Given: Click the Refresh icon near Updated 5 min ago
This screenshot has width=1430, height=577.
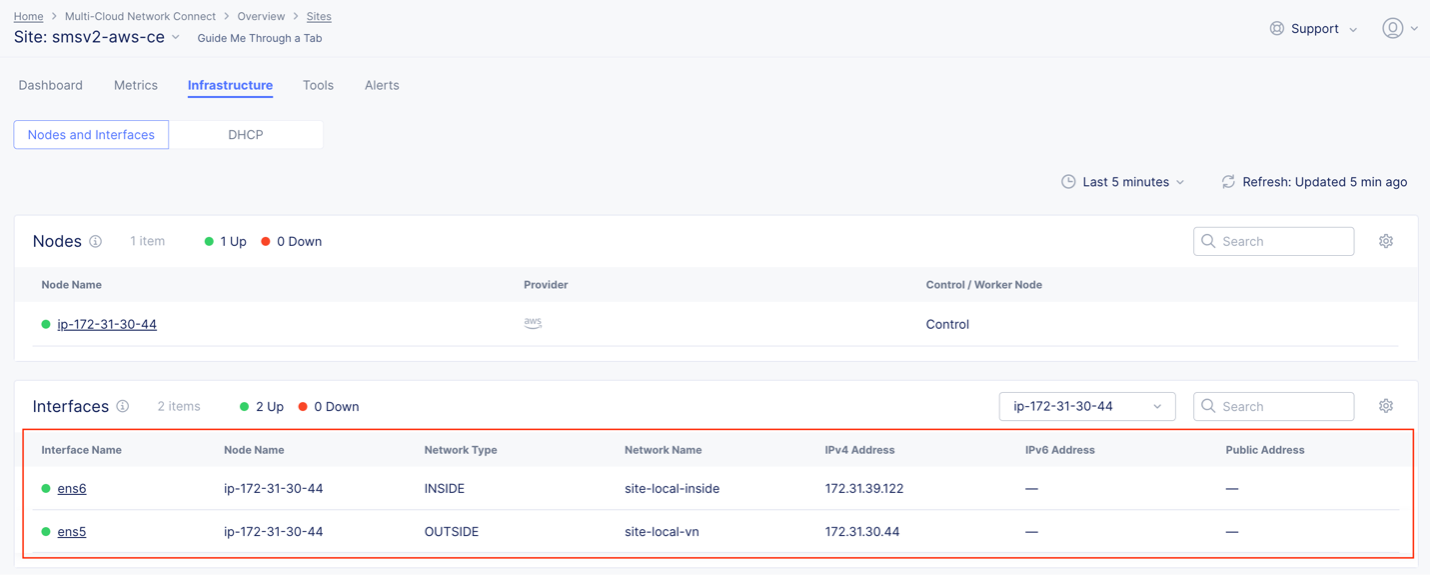Looking at the screenshot, I should click(x=1228, y=181).
